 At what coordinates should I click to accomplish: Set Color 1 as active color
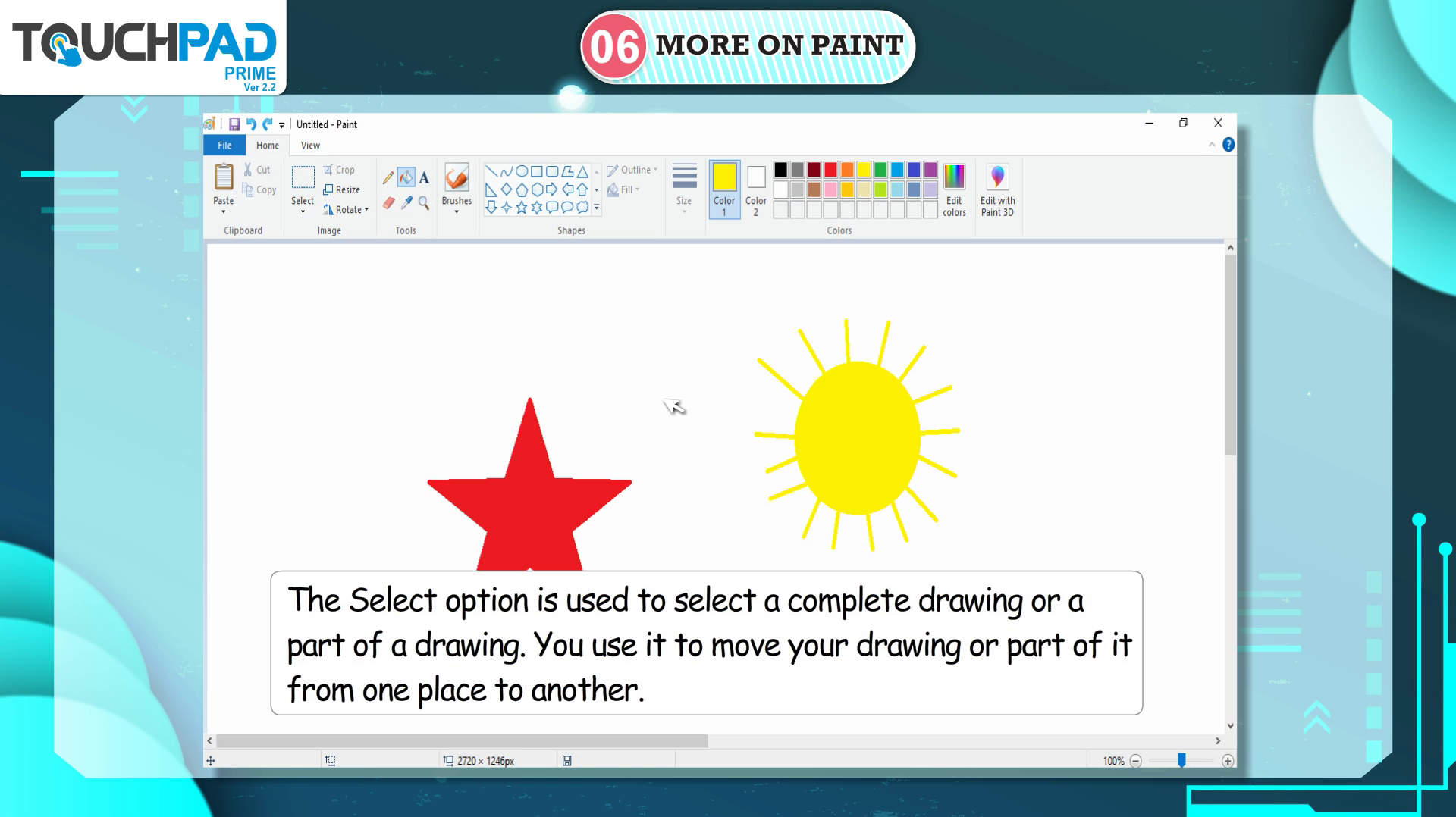coord(724,189)
